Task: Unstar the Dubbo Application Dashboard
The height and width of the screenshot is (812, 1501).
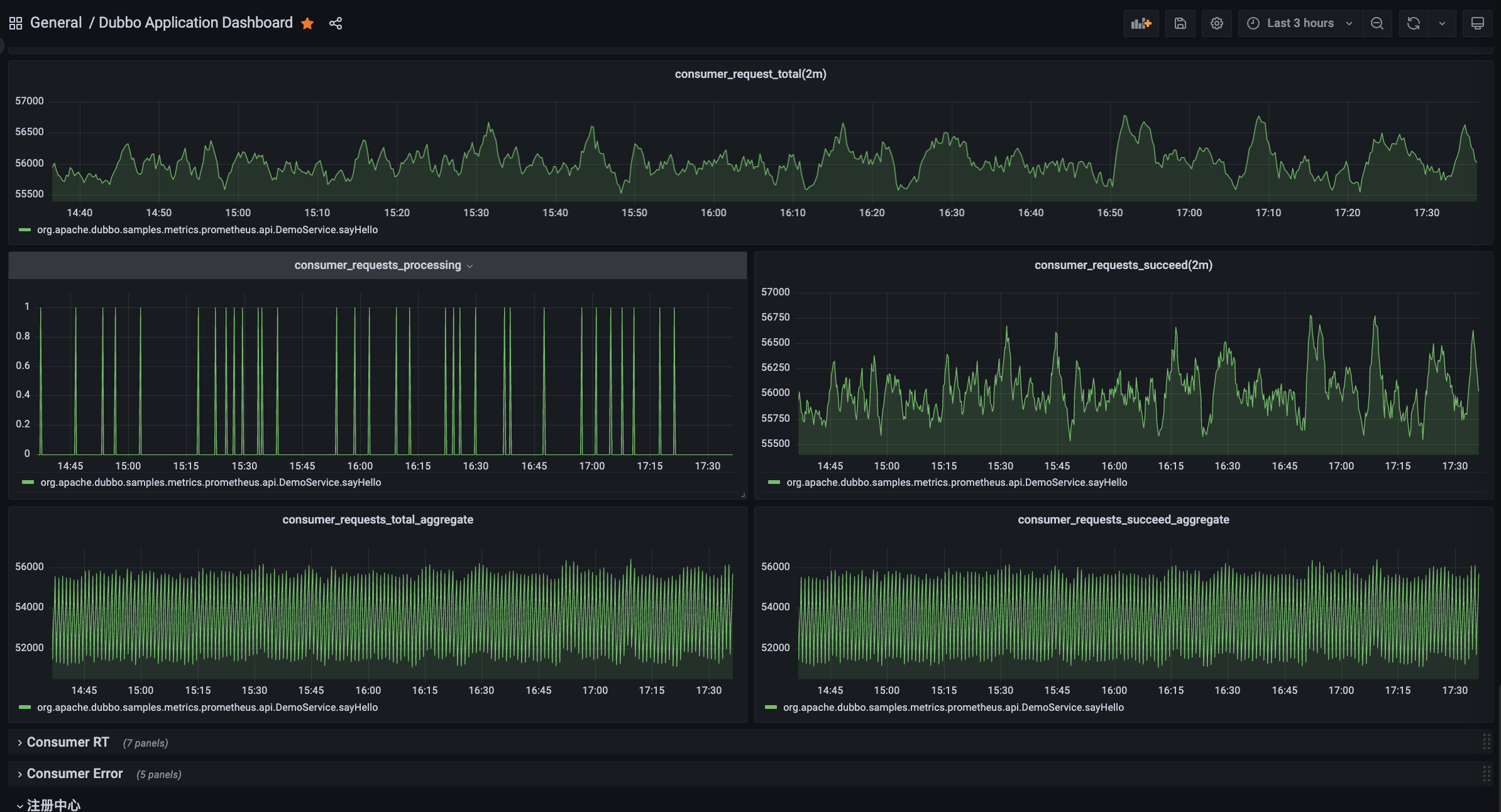Action: click(x=307, y=23)
